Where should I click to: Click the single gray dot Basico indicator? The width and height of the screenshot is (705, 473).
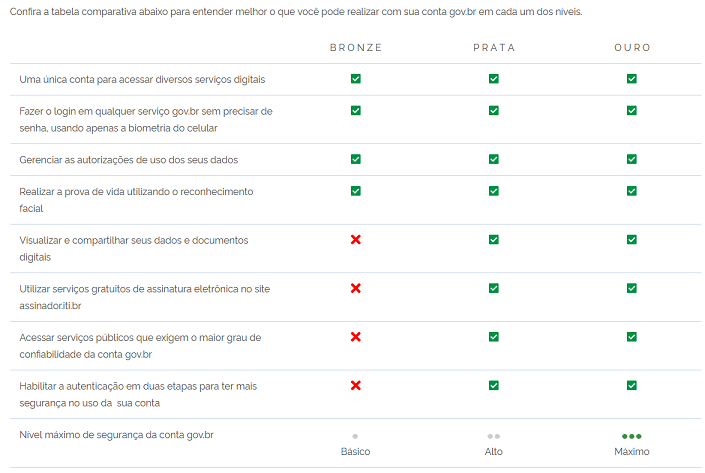tap(355, 437)
